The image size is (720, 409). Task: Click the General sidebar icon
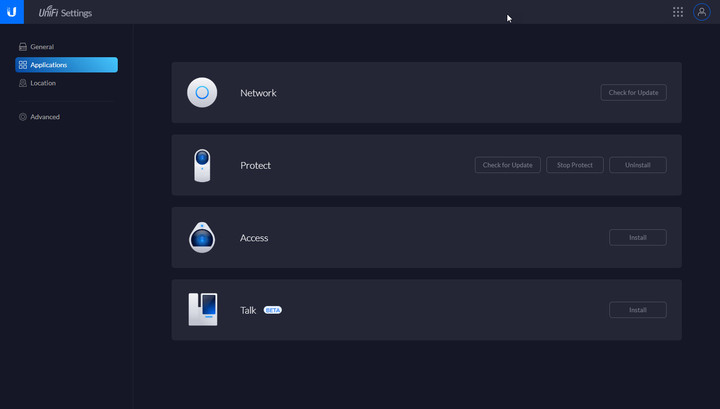coord(22,47)
